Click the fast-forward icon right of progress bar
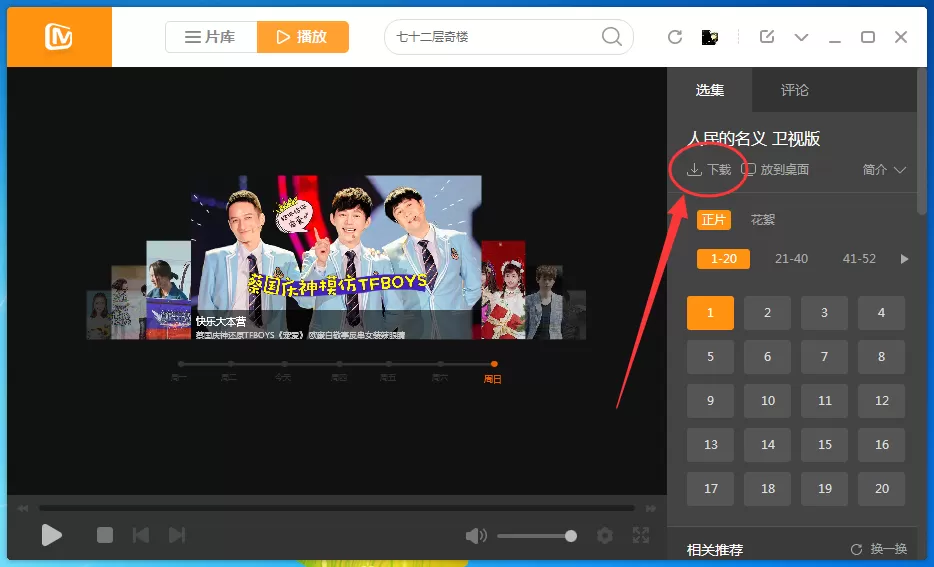Viewport: 934px width, 567px height. click(651, 508)
